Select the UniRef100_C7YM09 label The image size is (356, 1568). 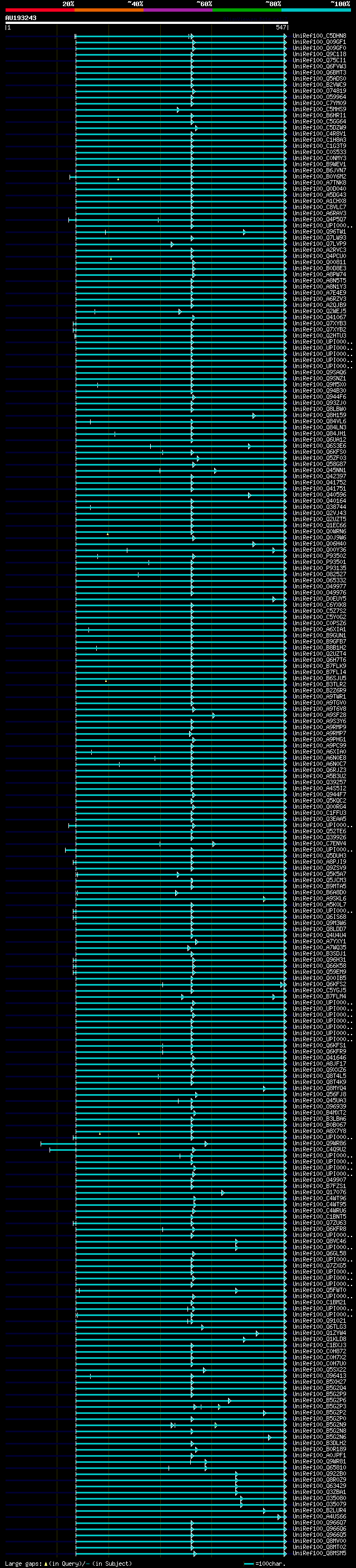(x=319, y=103)
